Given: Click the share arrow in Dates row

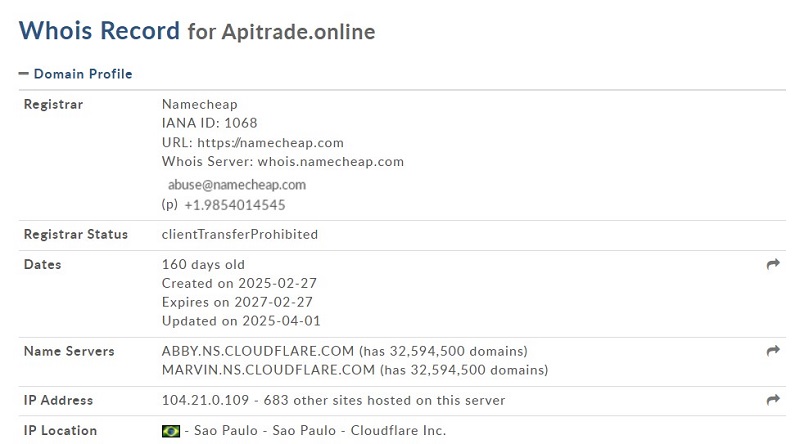Looking at the screenshot, I should (x=773, y=264).
